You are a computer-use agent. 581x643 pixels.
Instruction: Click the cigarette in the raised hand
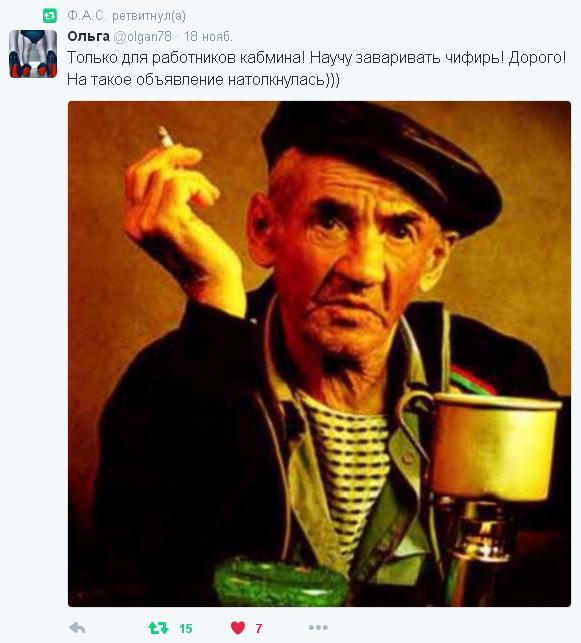[x=166, y=137]
